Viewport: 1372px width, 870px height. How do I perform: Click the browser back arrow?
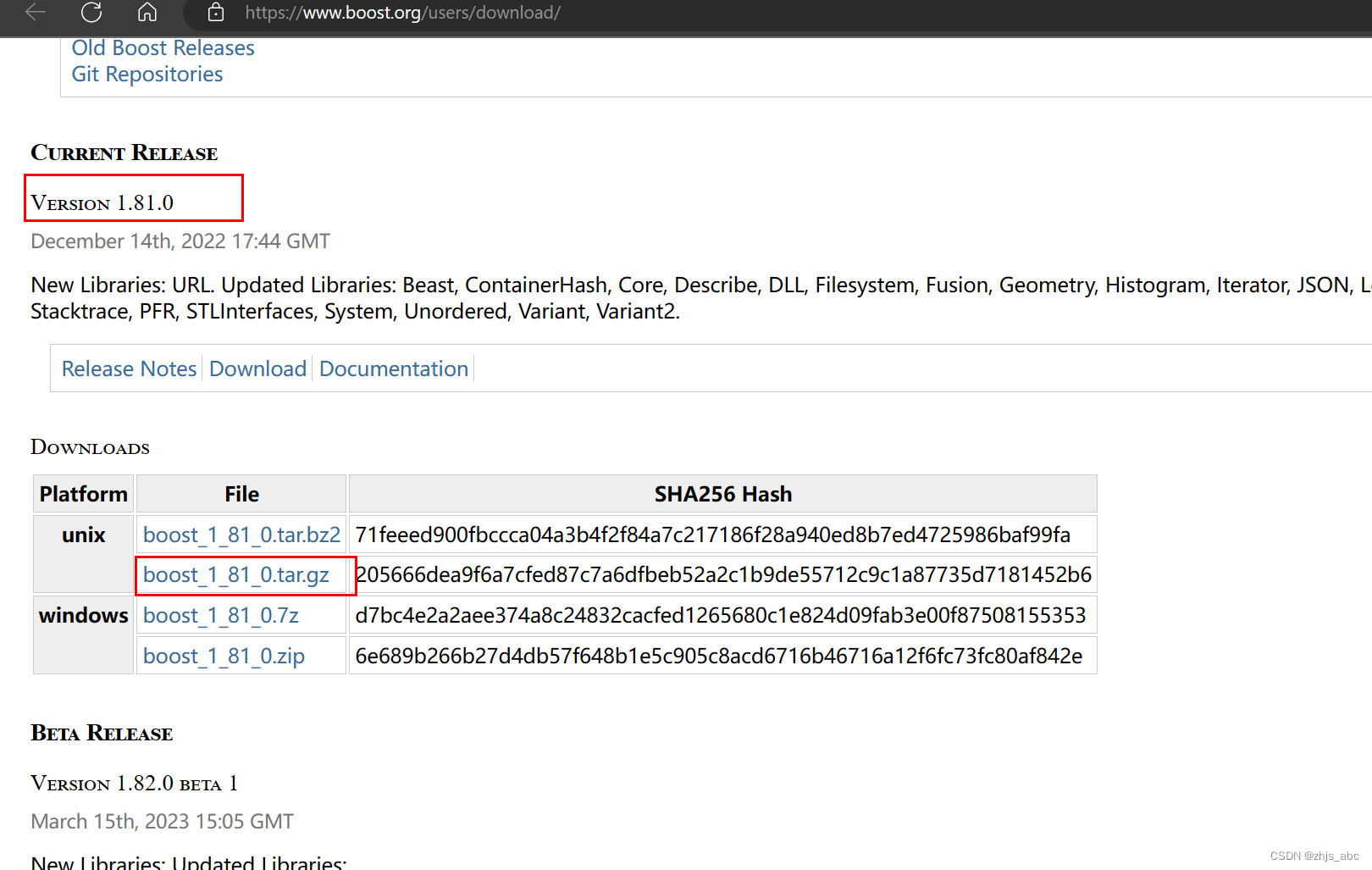click(36, 12)
